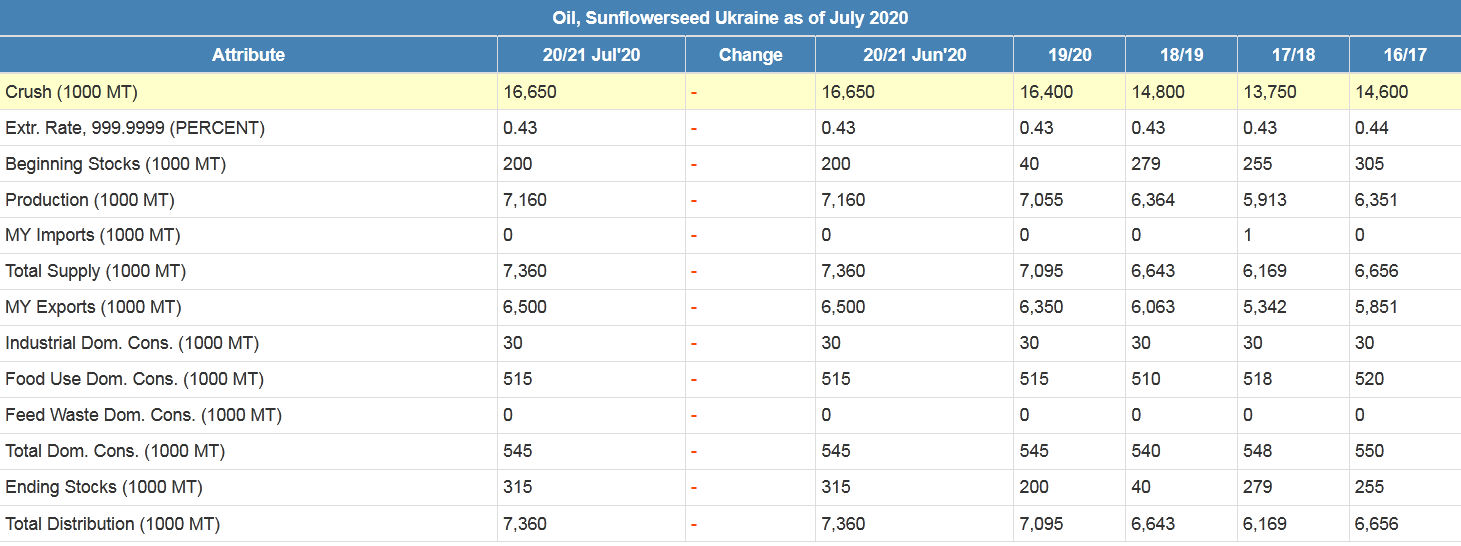Click the 17/18 column header
1461x546 pixels.
tap(1293, 55)
